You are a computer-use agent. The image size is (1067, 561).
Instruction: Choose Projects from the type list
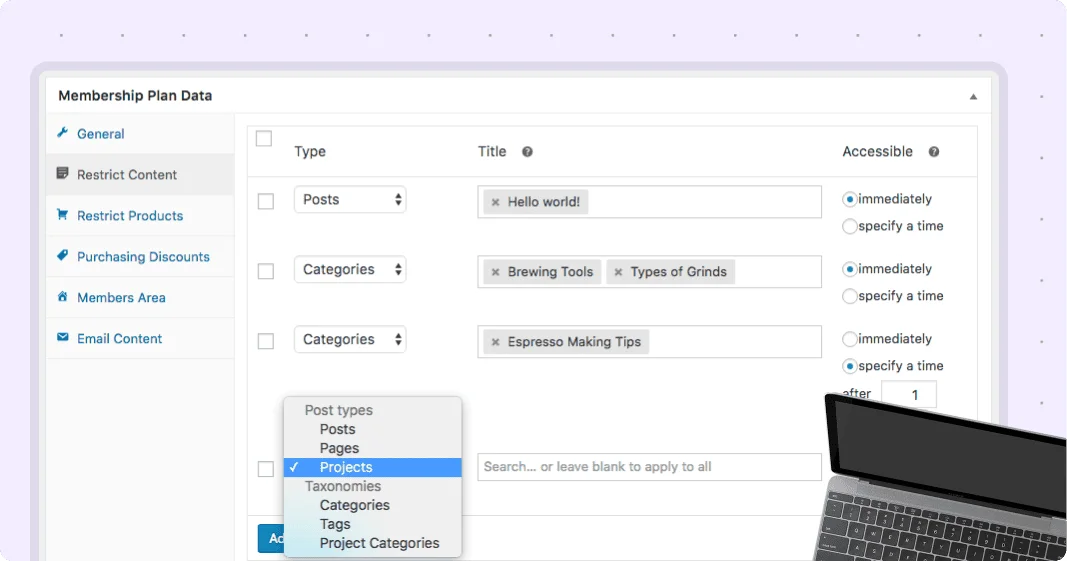[x=372, y=468]
